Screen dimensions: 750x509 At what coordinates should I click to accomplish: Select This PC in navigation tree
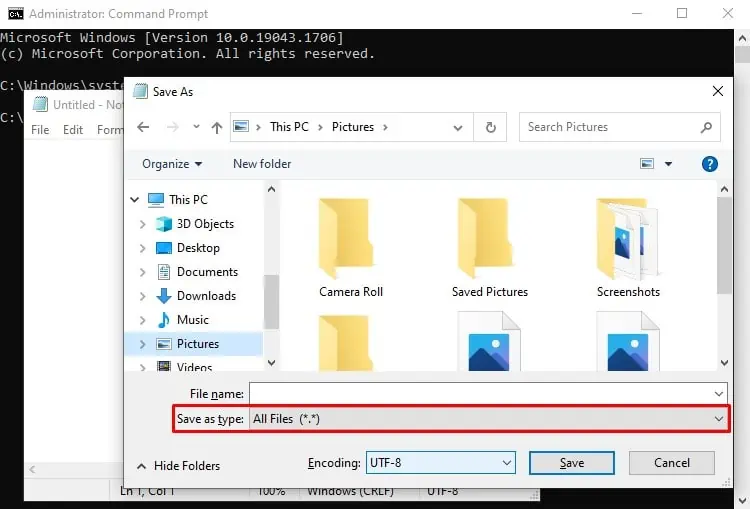(178, 199)
